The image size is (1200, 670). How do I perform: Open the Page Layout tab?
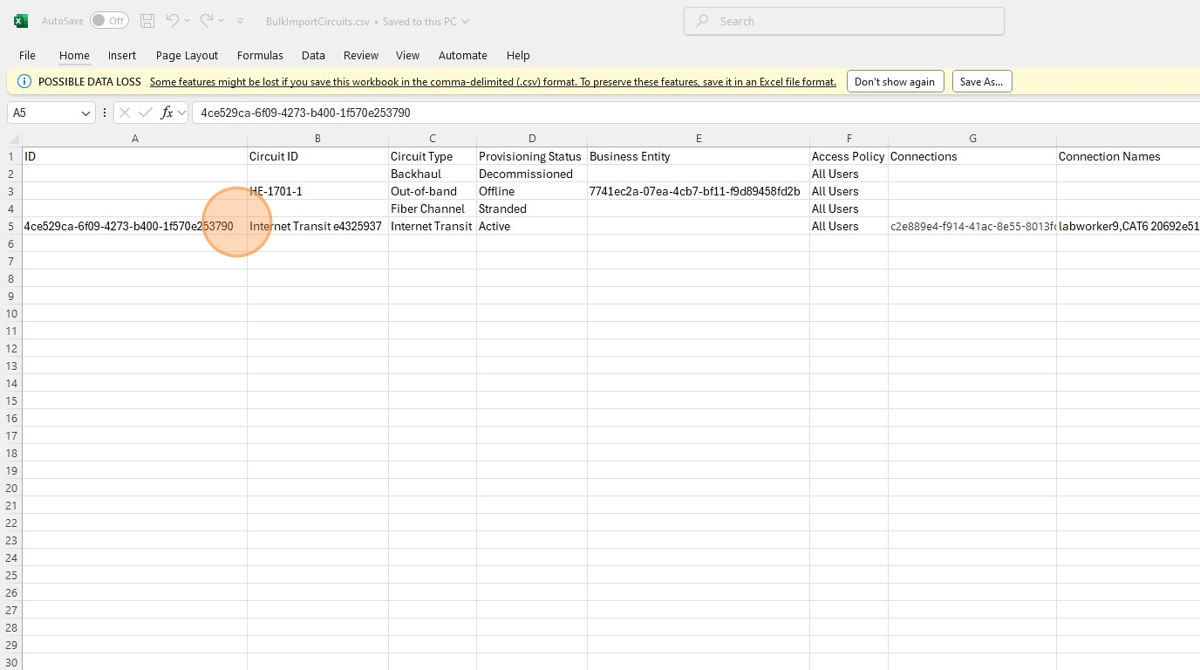tap(187, 55)
